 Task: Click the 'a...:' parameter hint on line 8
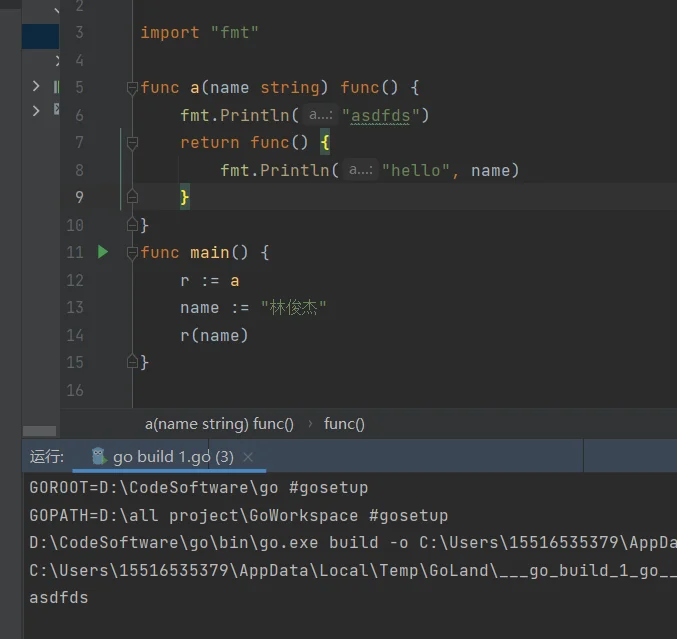pos(361,170)
